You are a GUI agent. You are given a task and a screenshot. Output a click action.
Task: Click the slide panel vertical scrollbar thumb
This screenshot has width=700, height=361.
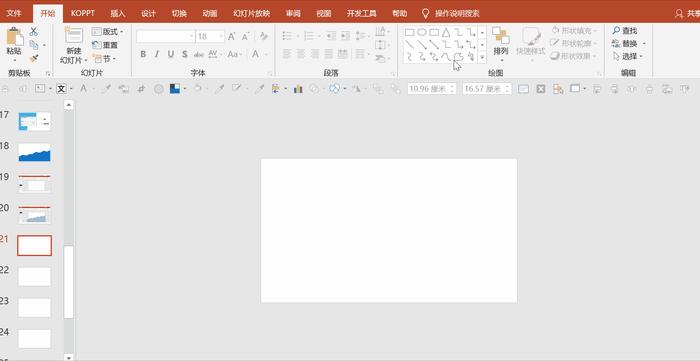(x=68, y=282)
